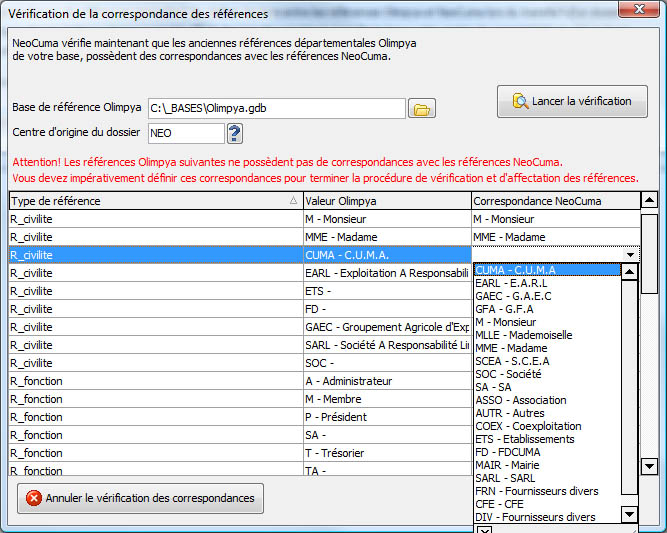Select the M - Membre row
Viewport: 667px width, 533px height.
[387, 399]
